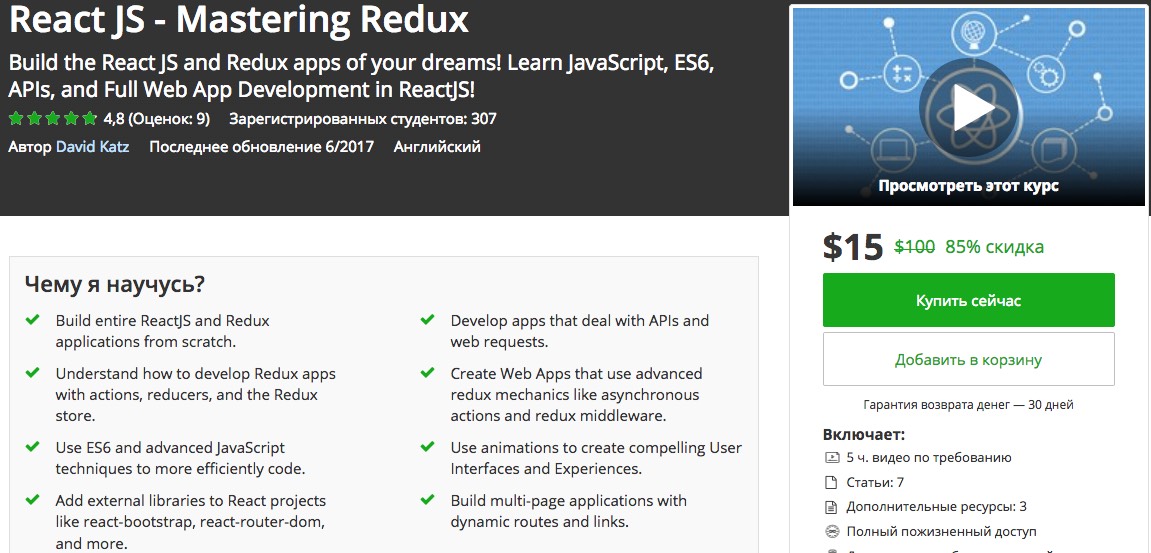
Task: Click the checkmark beside "Build multi-page applications"
Action: click(428, 500)
